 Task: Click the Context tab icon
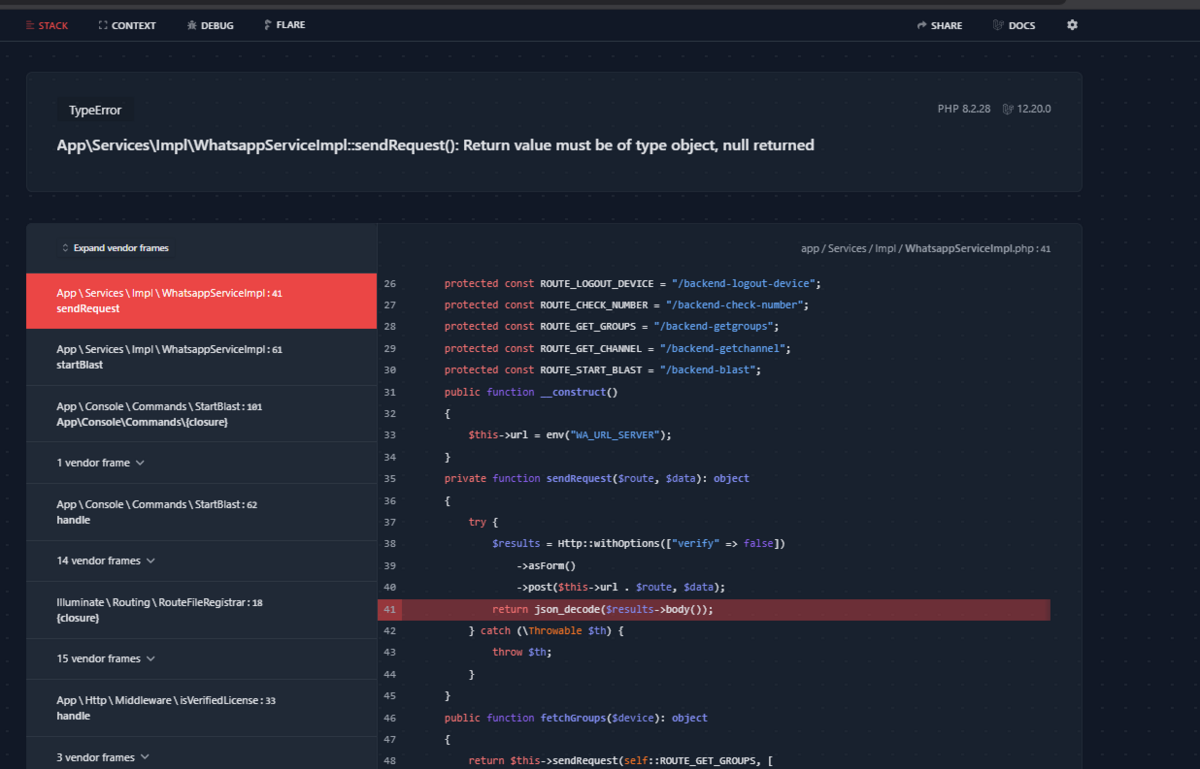(103, 26)
